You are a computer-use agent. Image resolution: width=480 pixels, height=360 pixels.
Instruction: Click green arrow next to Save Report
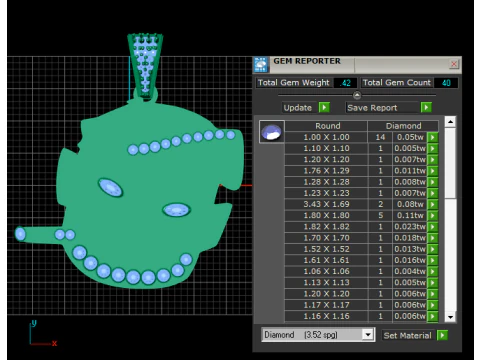[426, 107]
